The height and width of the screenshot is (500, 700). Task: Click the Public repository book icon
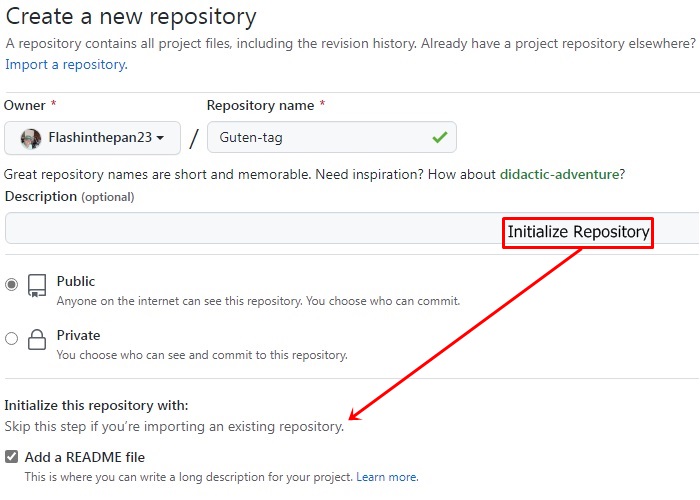(37, 285)
